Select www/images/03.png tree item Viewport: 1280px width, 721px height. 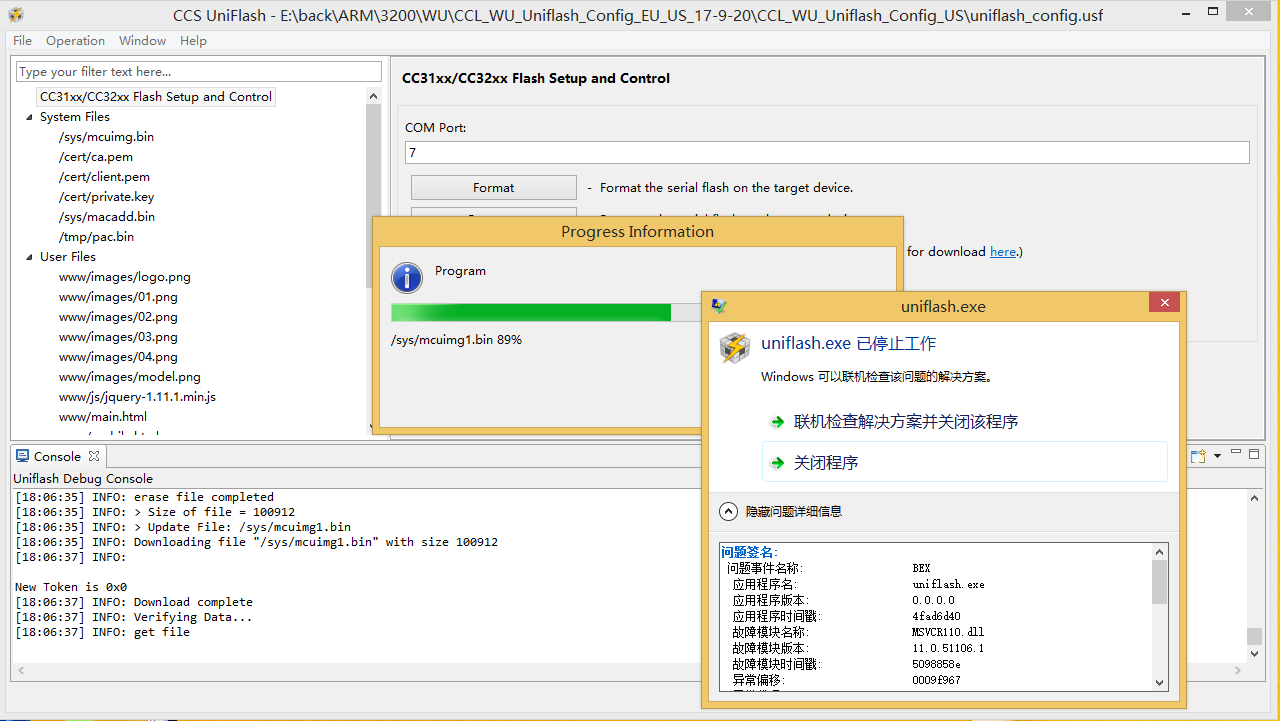(x=118, y=337)
